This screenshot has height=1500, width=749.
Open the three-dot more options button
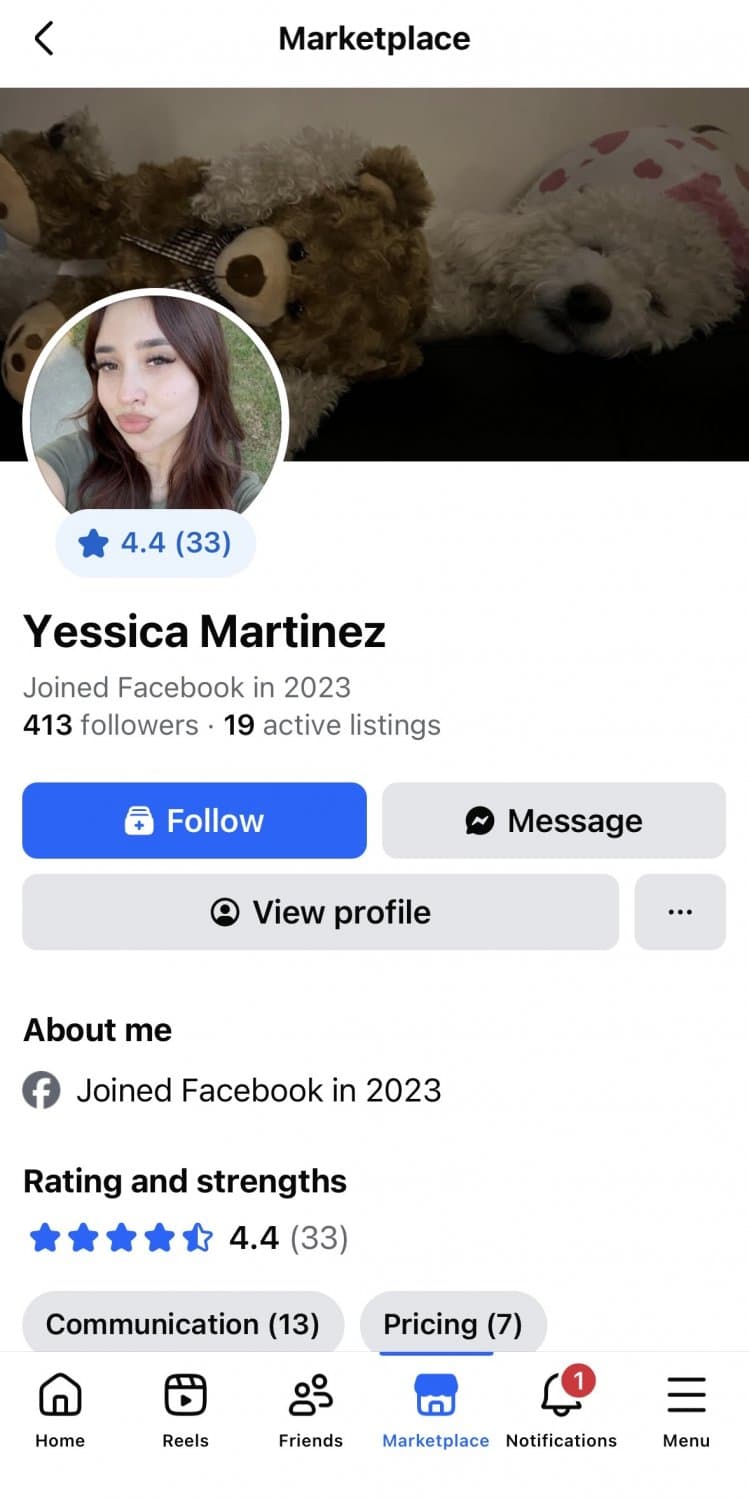[680, 912]
